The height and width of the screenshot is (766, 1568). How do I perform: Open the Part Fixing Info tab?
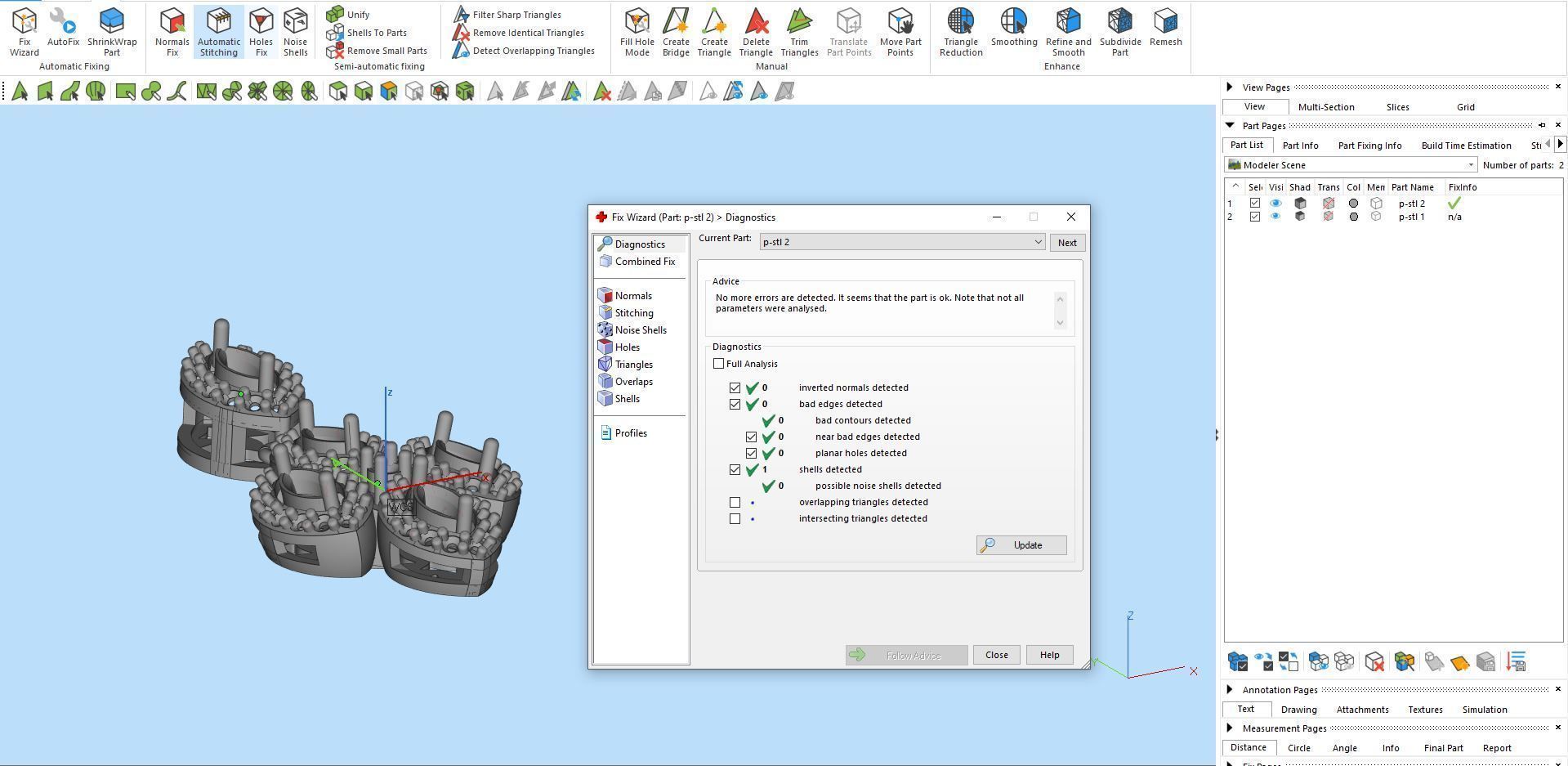tap(1370, 146)
